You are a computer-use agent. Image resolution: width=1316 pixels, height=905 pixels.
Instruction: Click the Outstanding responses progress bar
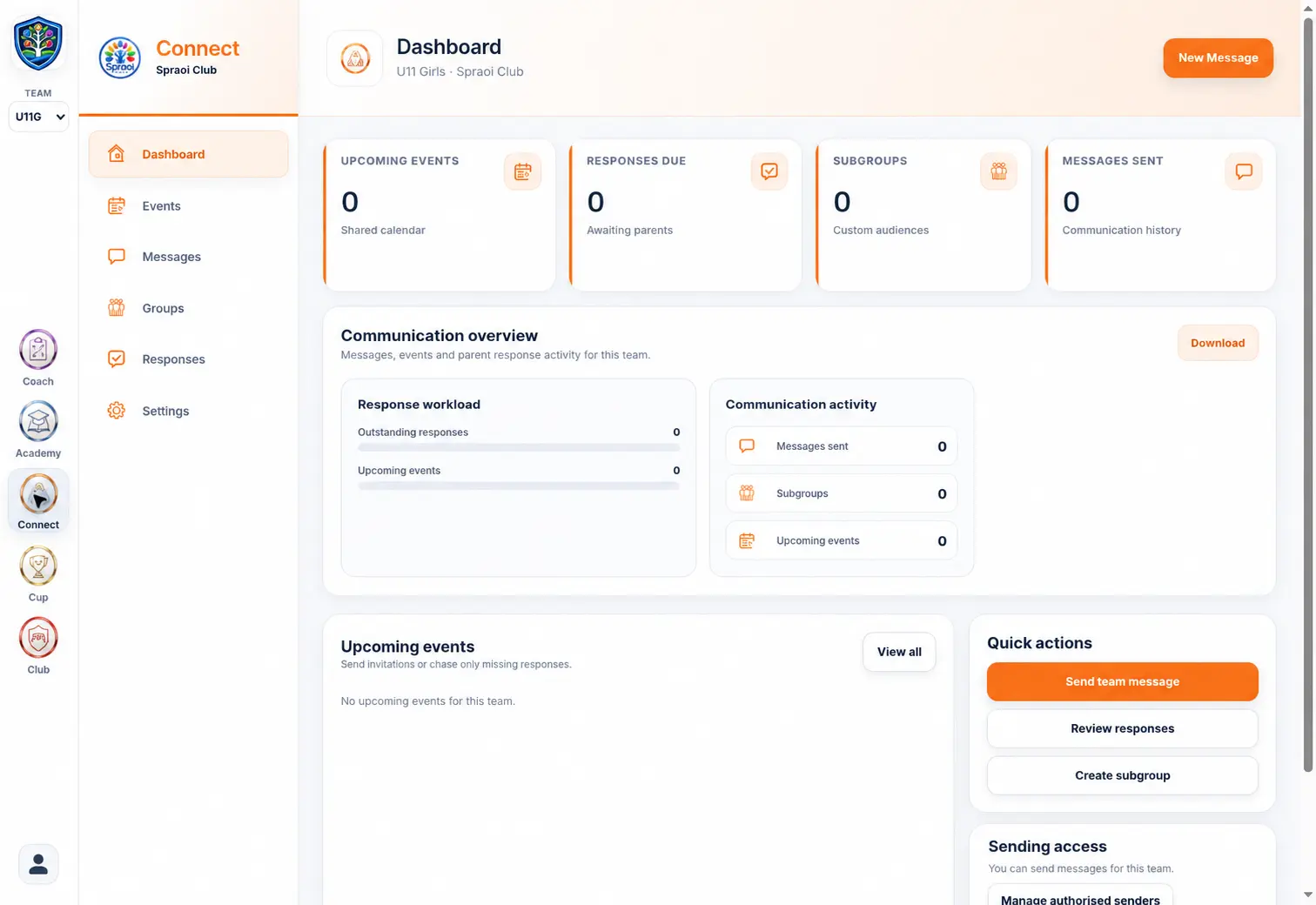pos(519,447)
